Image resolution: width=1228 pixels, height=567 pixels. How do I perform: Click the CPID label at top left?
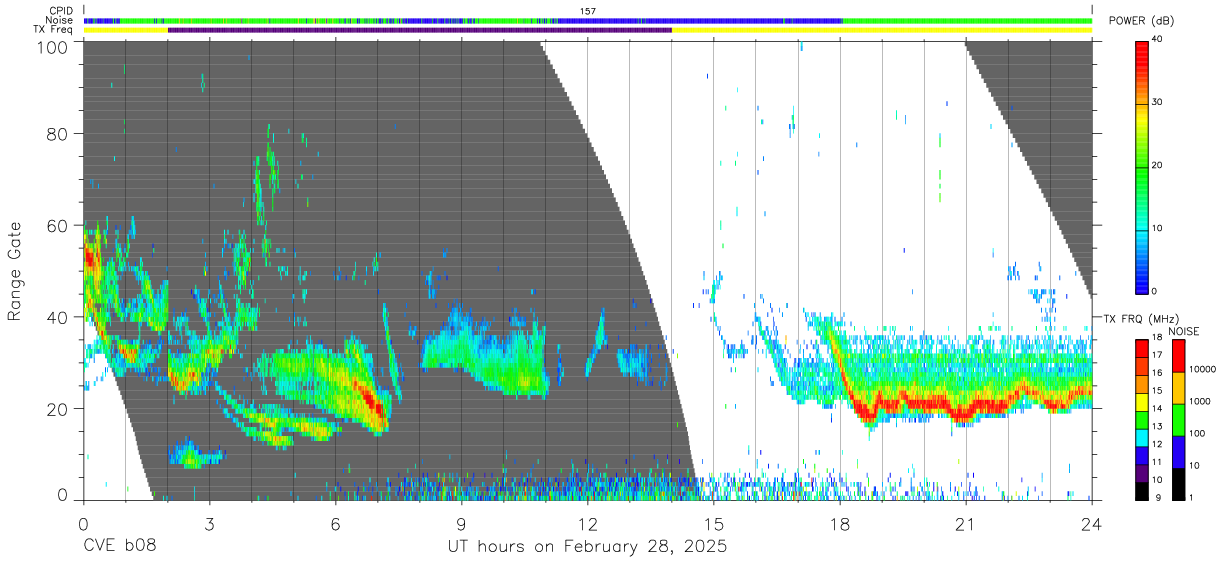60,11
